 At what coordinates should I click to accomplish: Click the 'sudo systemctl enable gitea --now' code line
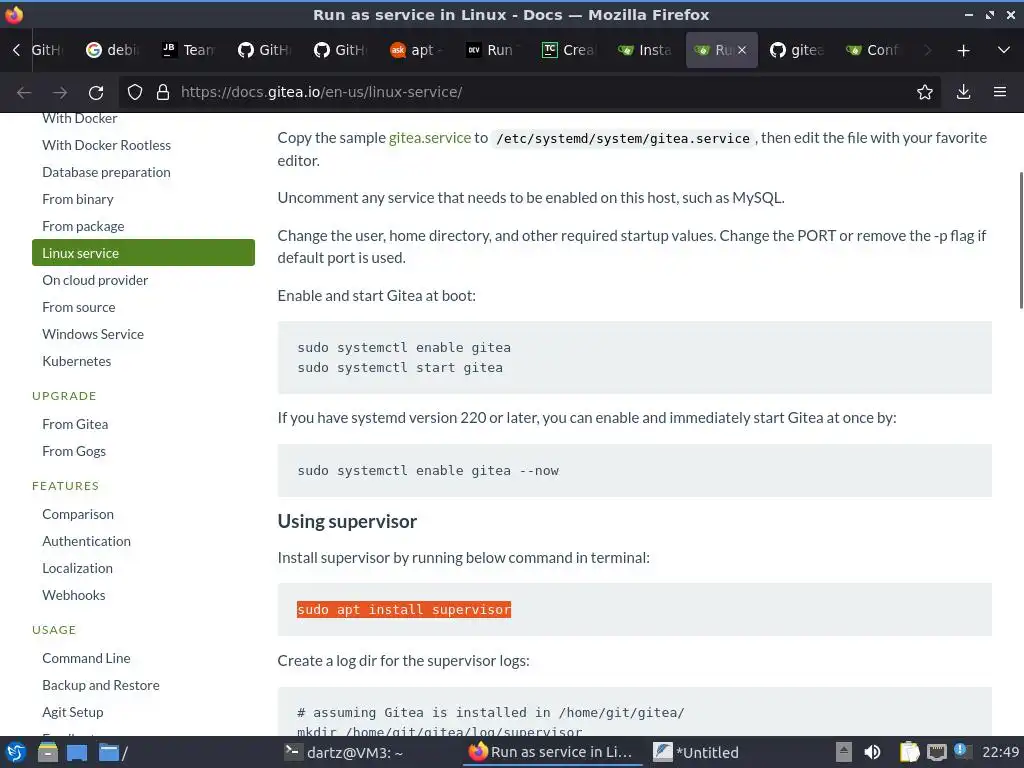428,471
